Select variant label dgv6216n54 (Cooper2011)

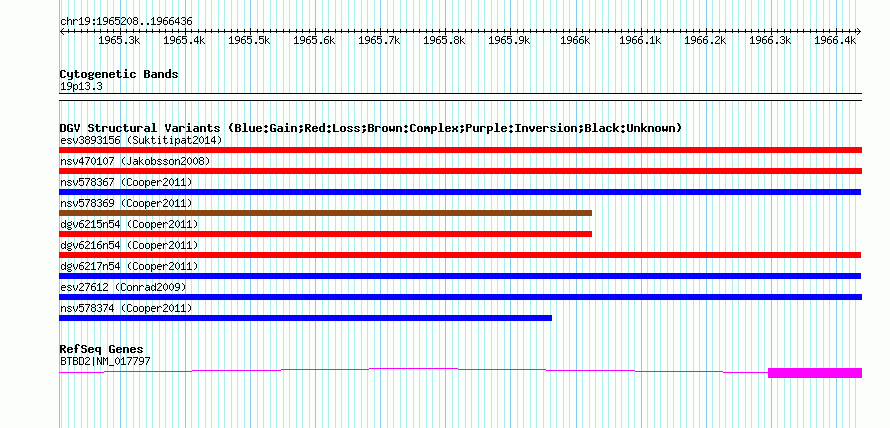pyautogui.click(x=129, y=245)
